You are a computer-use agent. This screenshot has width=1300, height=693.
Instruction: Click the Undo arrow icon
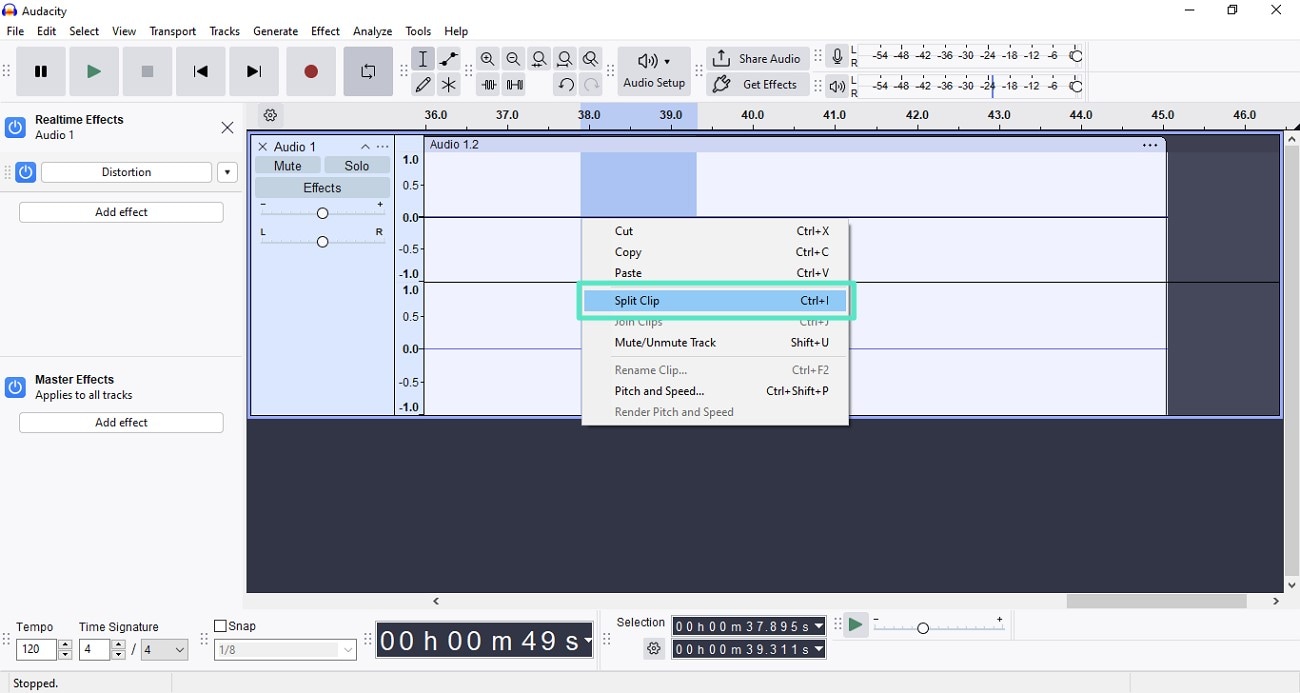coord(565,85)
